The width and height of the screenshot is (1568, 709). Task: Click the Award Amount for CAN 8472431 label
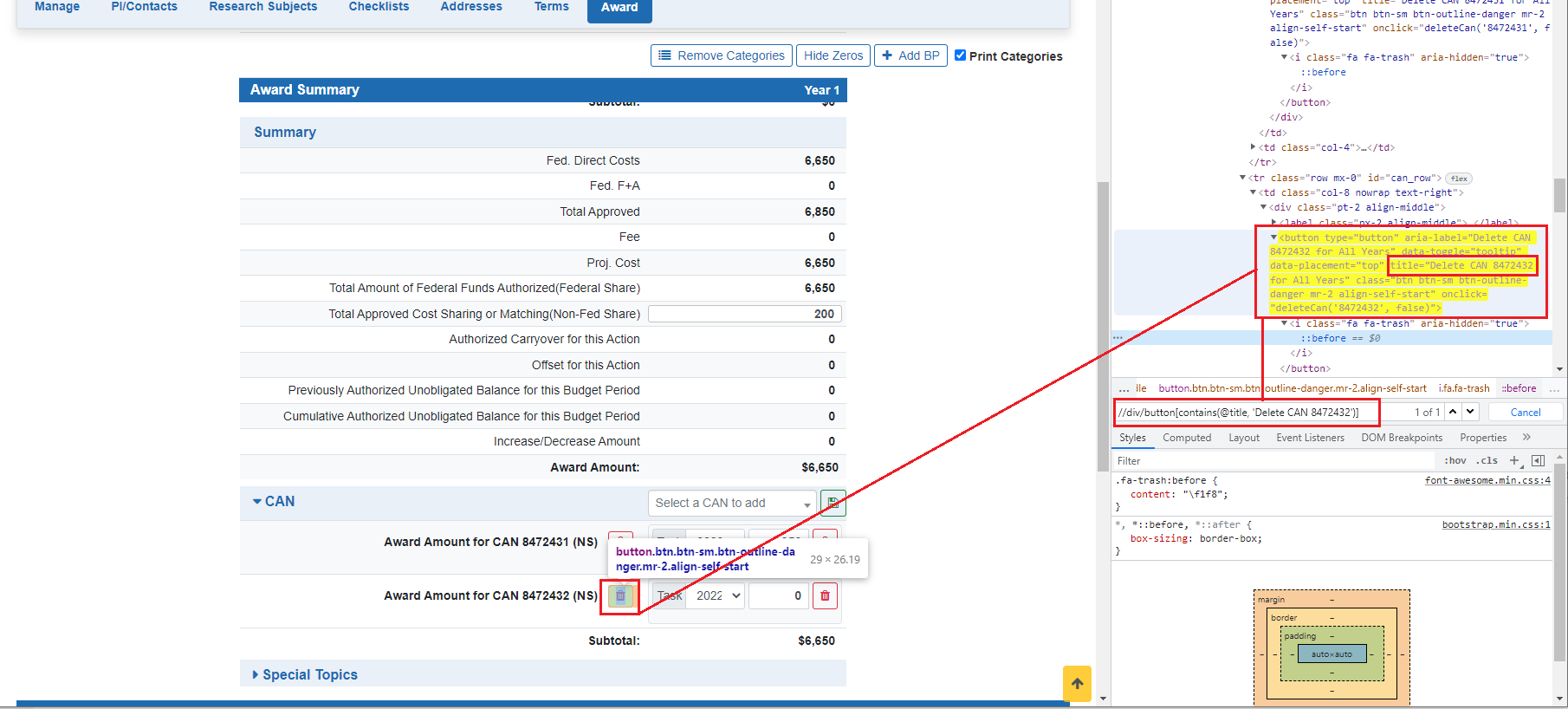click(490, 542)
